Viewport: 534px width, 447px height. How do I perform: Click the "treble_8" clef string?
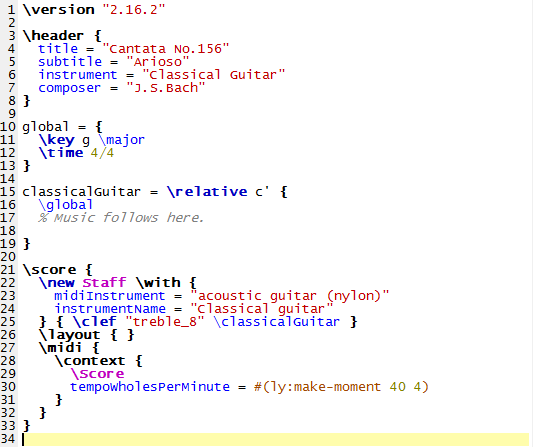tap(165, 322)
